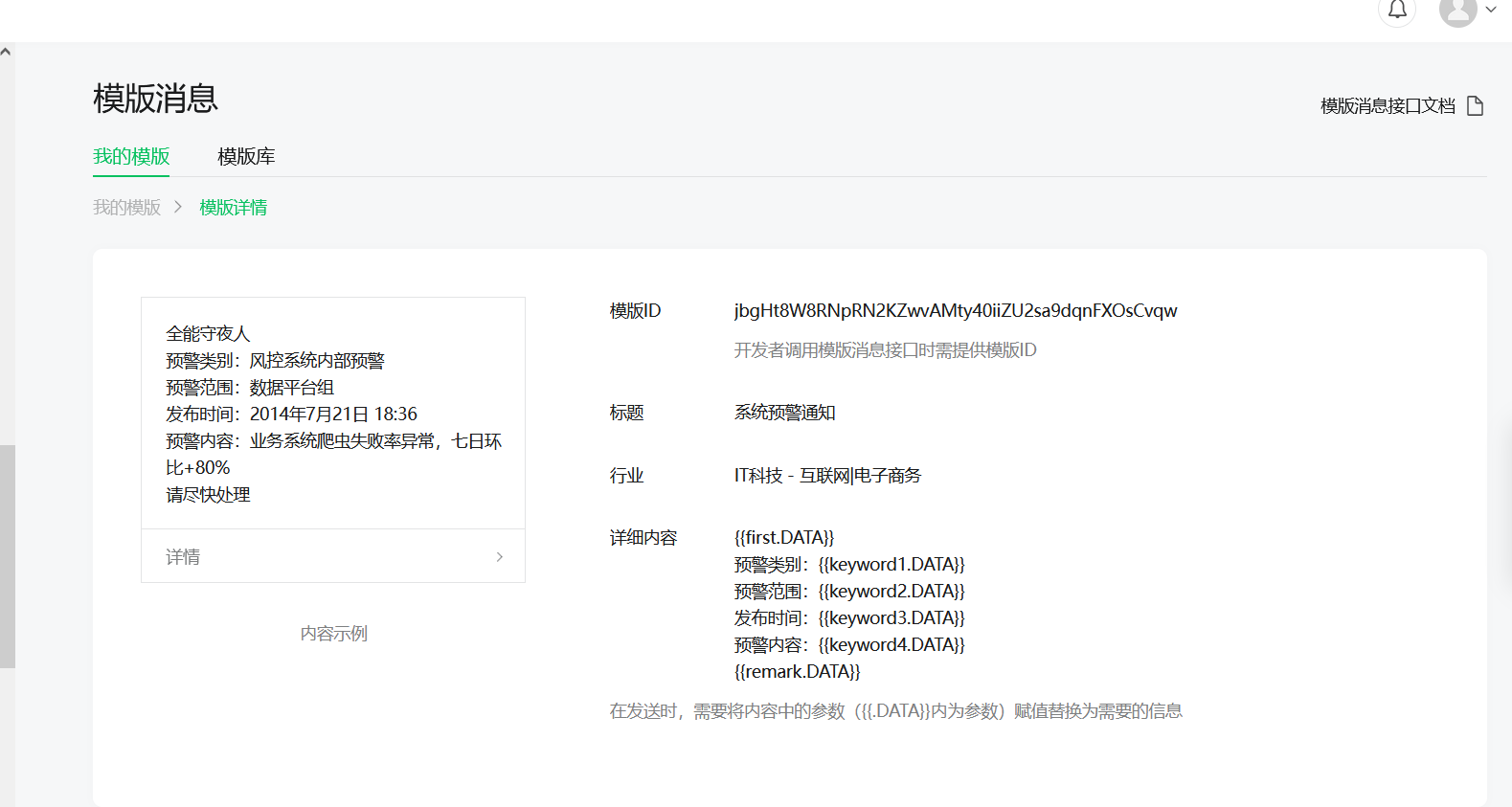1512x807 pixels.
Task: Click the 标题 field label
Action: [627, 413]
